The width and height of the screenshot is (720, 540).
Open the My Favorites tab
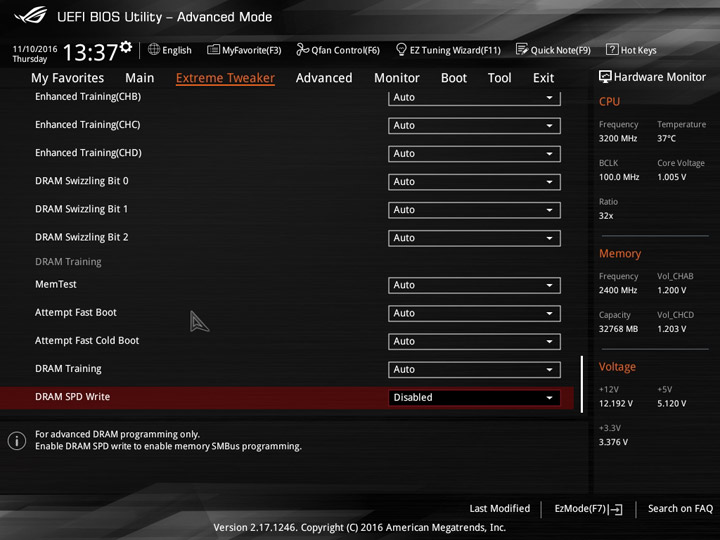[68, 78]
